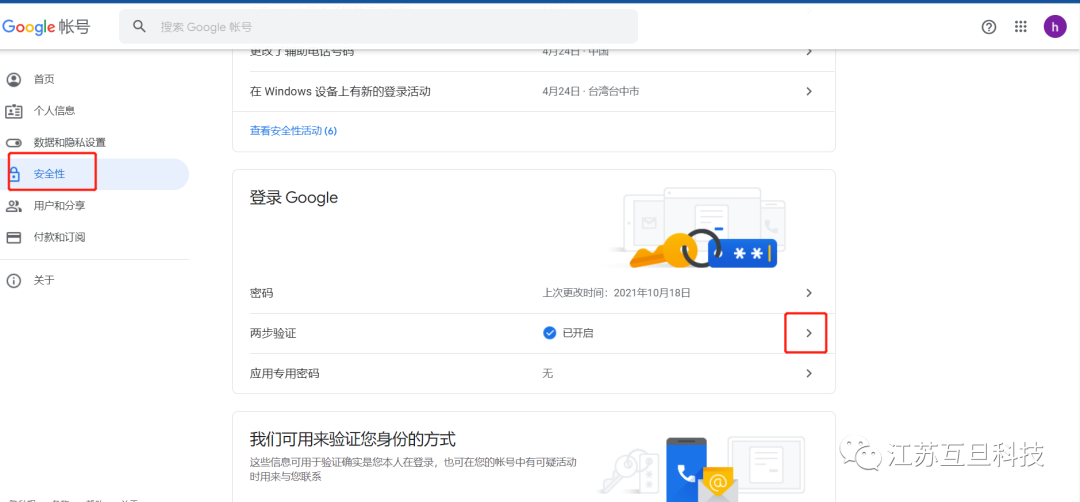Click the Personal info ID card icon
The height and width of the screenshot is (502, 1080).
tap(14, 111)
